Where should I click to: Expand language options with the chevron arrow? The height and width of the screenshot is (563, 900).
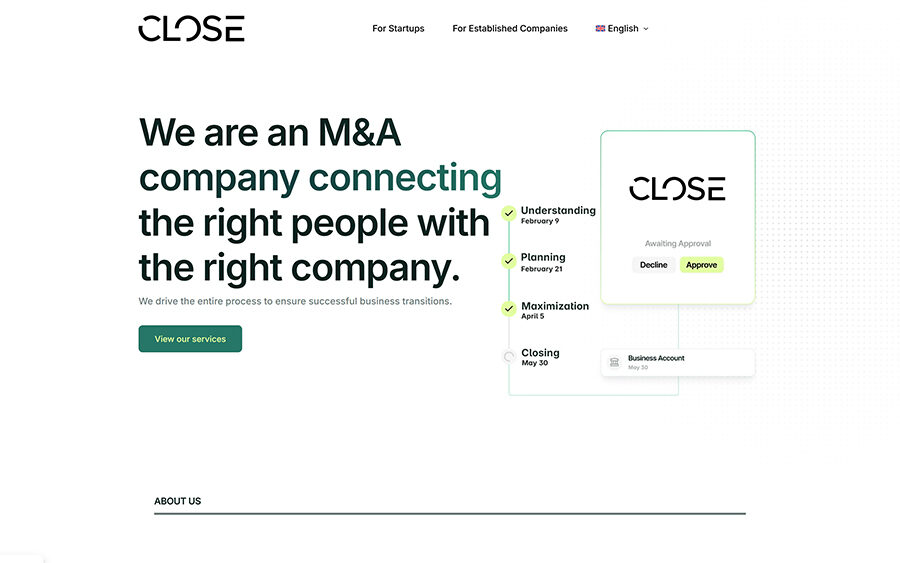click(x=646, y=29)
